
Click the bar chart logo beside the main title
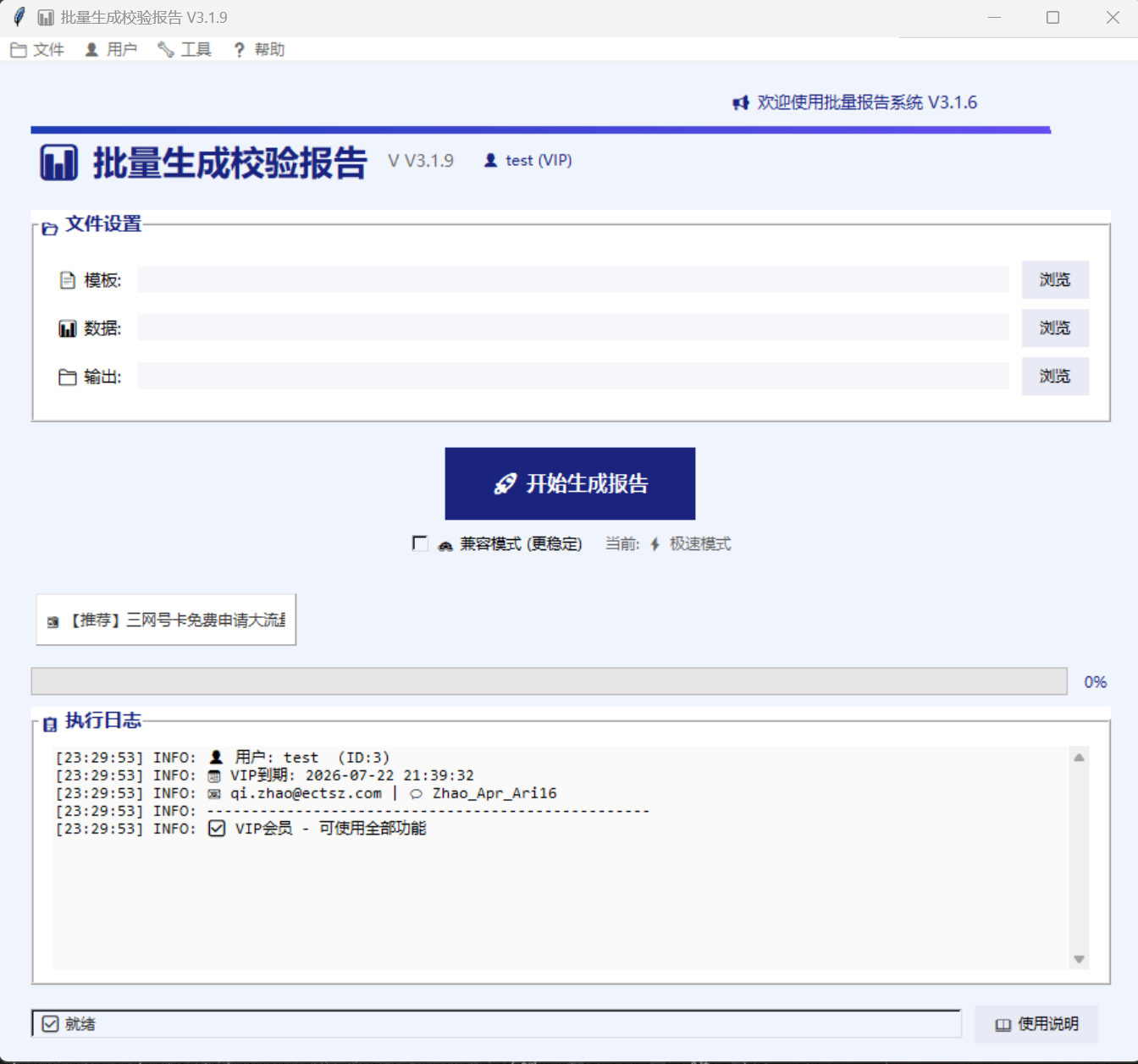pos(58,163)
